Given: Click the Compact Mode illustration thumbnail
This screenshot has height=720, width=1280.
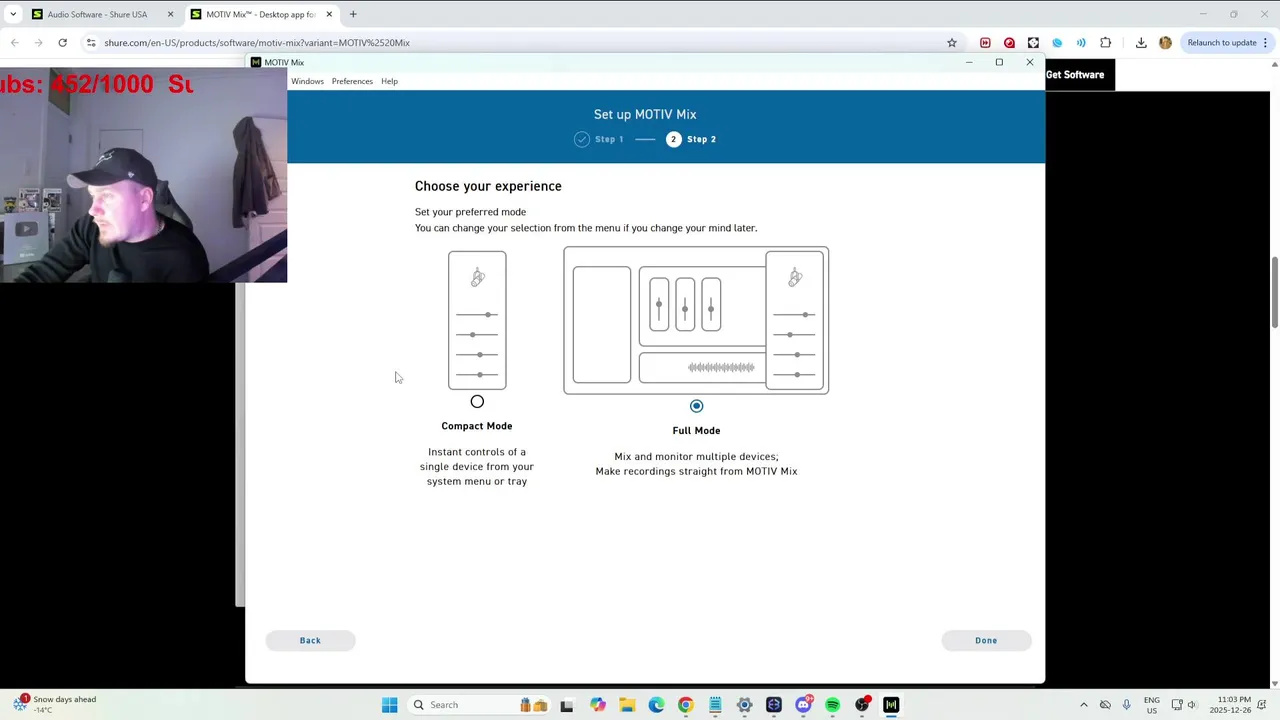Looking at the screenshot, I should point(477,320).
